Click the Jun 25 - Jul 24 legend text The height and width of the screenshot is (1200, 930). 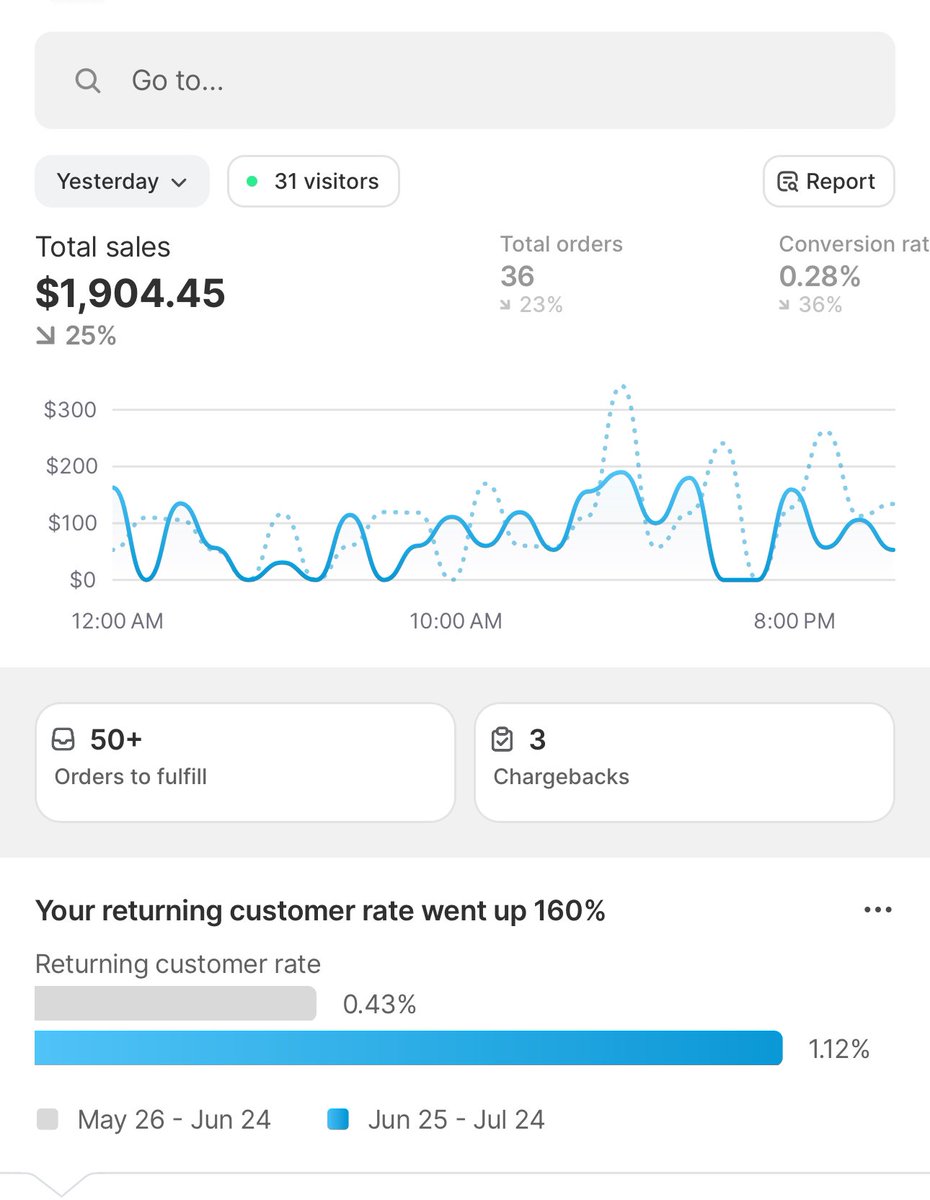(x=456, y=1119)
